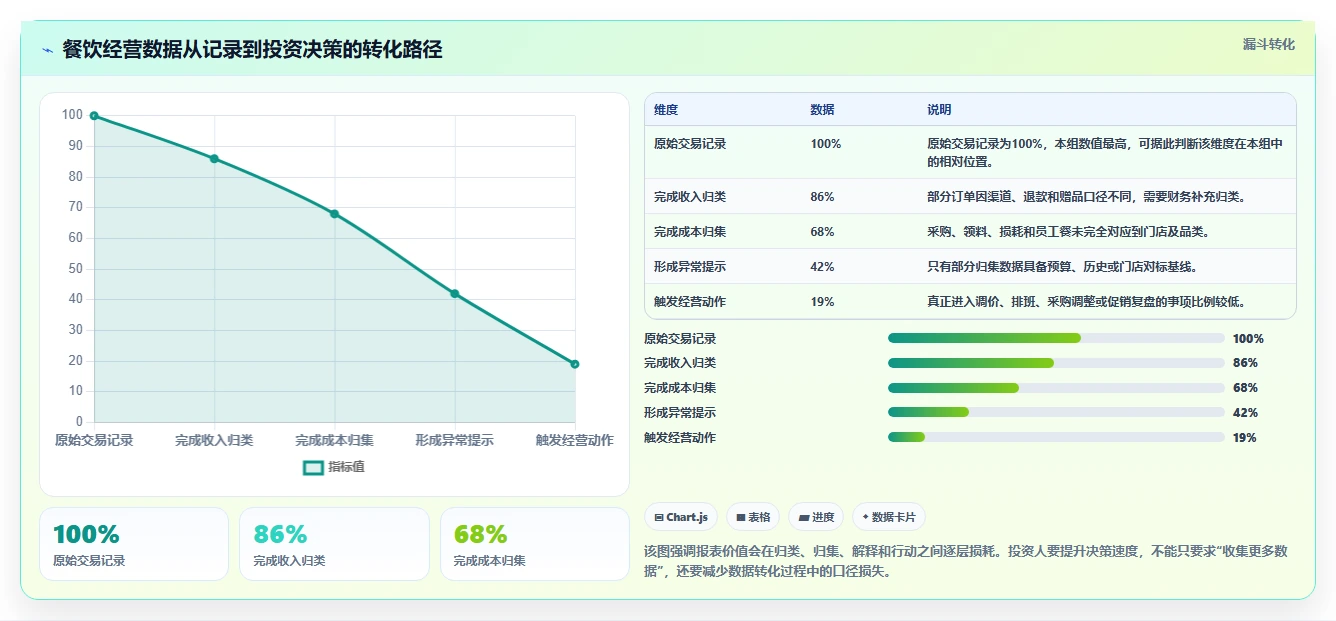The height and width of the screenshot is (621, 1336).
Task: Click the 86% progress bar for 完成收入归类
Action: [1056, 363]
